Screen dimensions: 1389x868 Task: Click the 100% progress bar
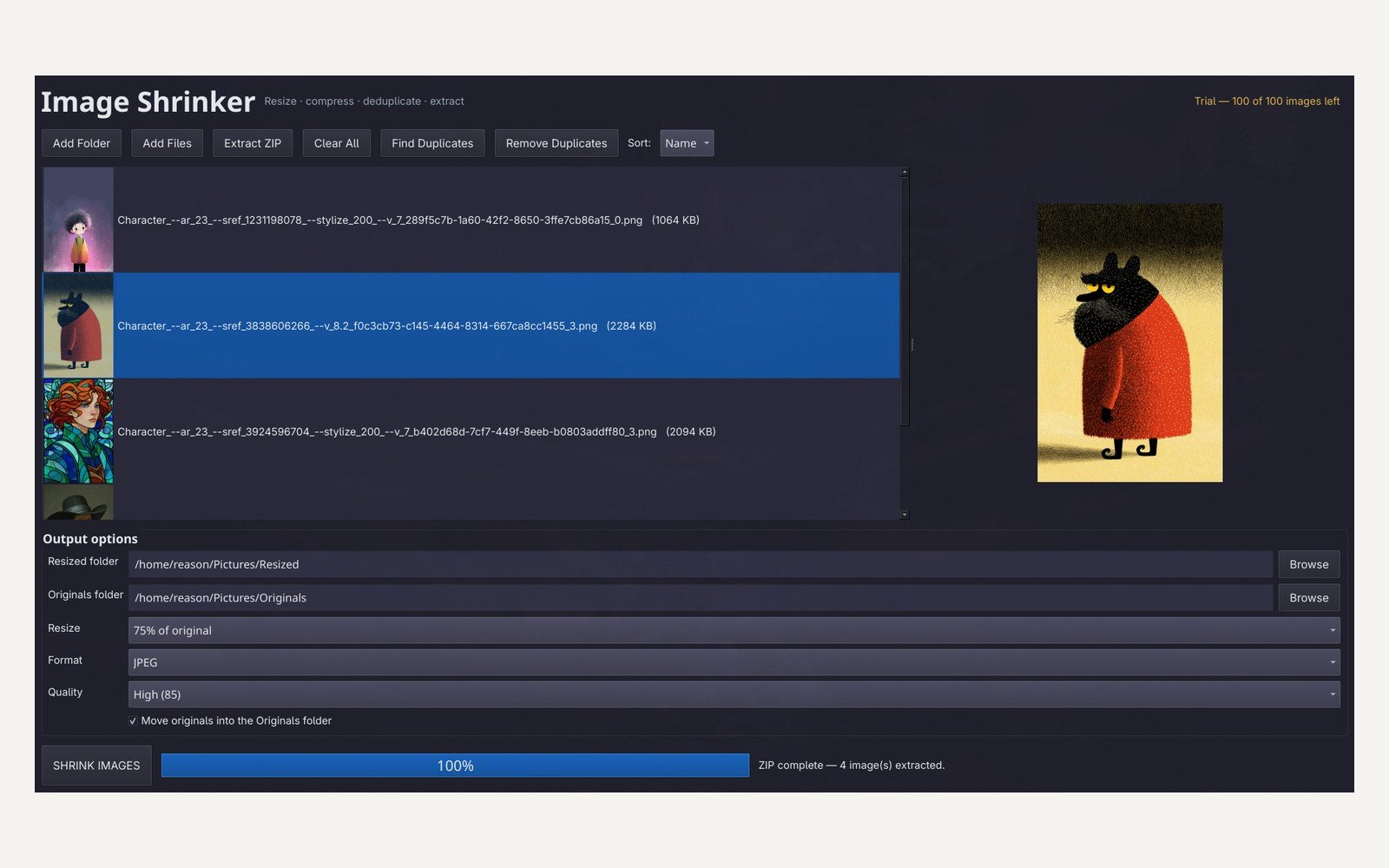click(455, 766)
